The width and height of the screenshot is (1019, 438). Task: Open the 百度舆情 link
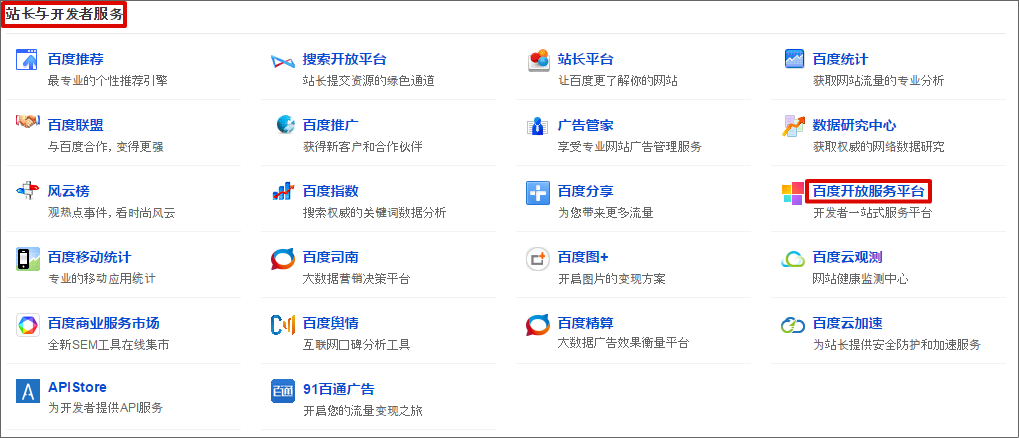coord(331,323)
